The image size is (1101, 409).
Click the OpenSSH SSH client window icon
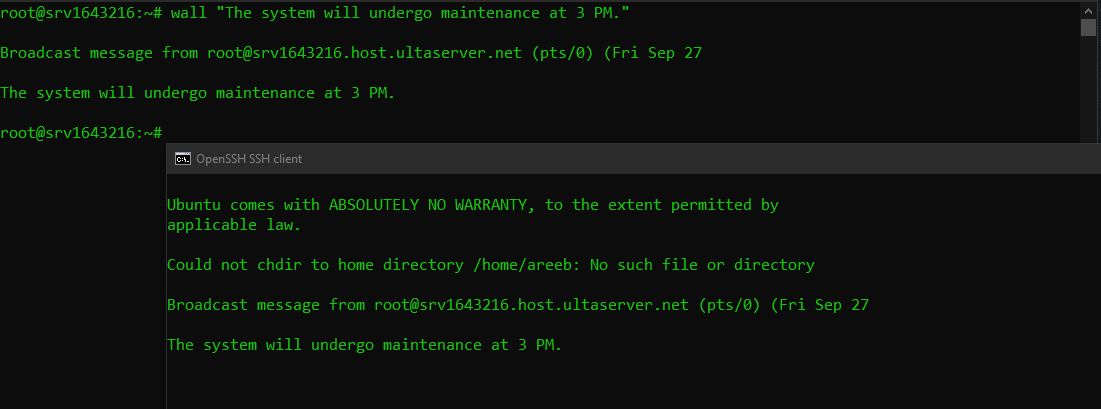point(183,159)
